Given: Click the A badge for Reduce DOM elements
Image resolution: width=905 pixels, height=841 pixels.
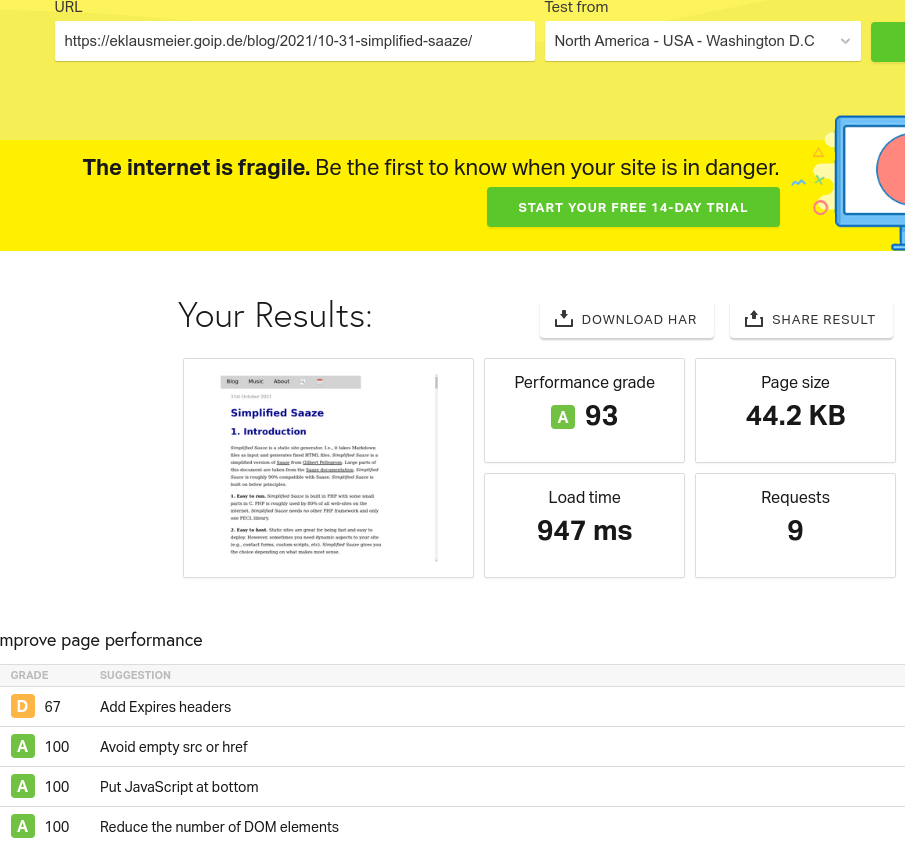Looking at the screenshot, I should tap(22, 827).
